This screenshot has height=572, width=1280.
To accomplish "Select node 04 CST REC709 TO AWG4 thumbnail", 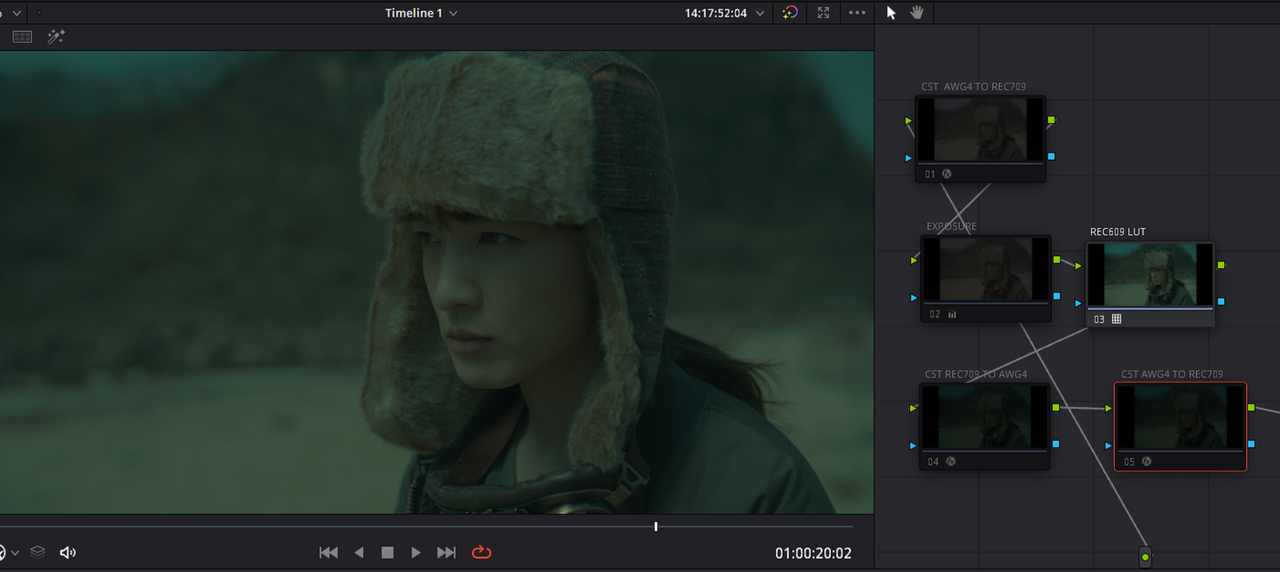I will pyautogui.click(x=984, y=416).
